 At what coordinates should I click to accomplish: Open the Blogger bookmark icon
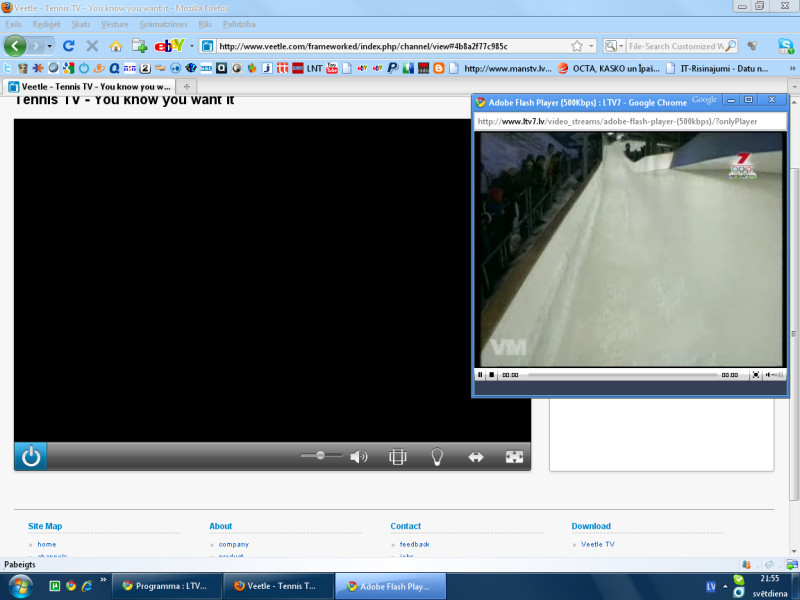(x=438, y=68)
